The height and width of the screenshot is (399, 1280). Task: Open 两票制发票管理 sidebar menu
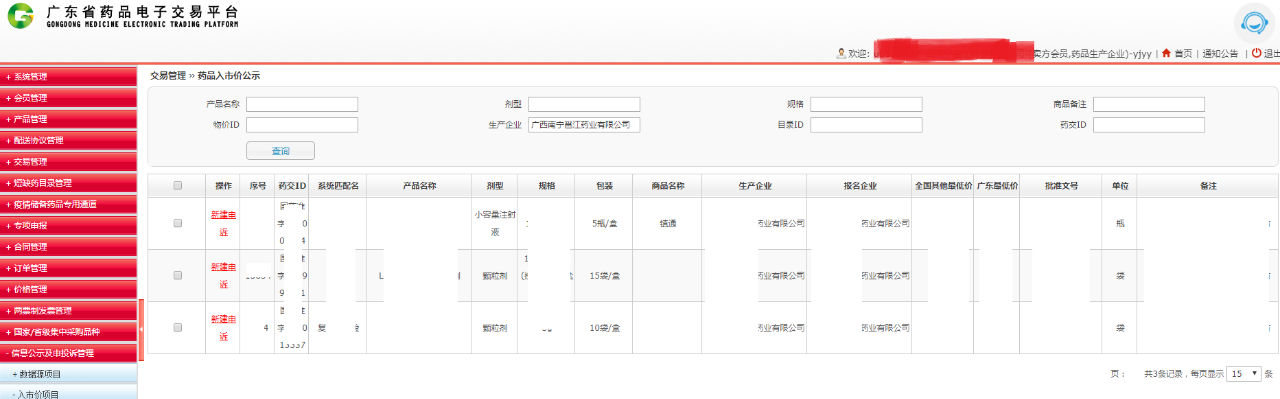coord(68,311)
